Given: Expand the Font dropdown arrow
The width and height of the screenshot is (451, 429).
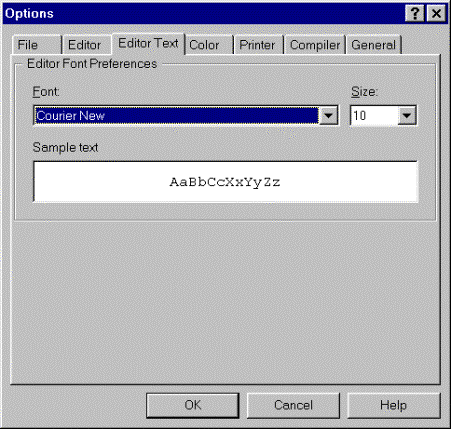Looking at the screenshot, I should pyautogui.click(x=328, y=116).
